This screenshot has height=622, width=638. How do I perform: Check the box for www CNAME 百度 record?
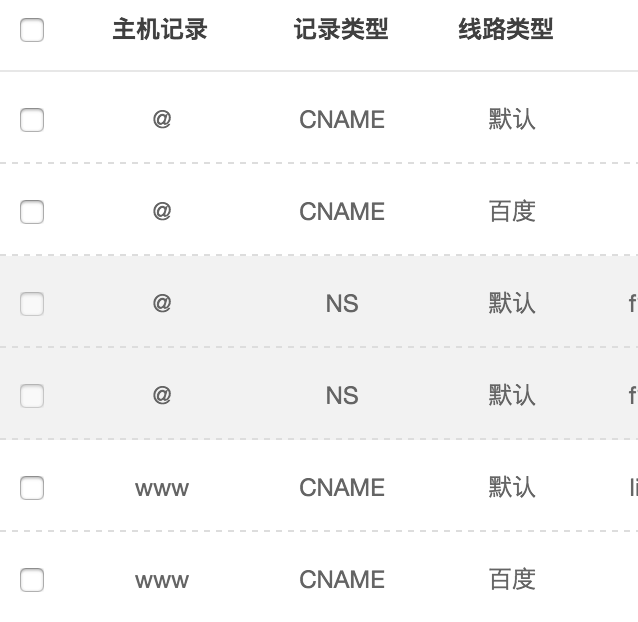pos(32,580)
